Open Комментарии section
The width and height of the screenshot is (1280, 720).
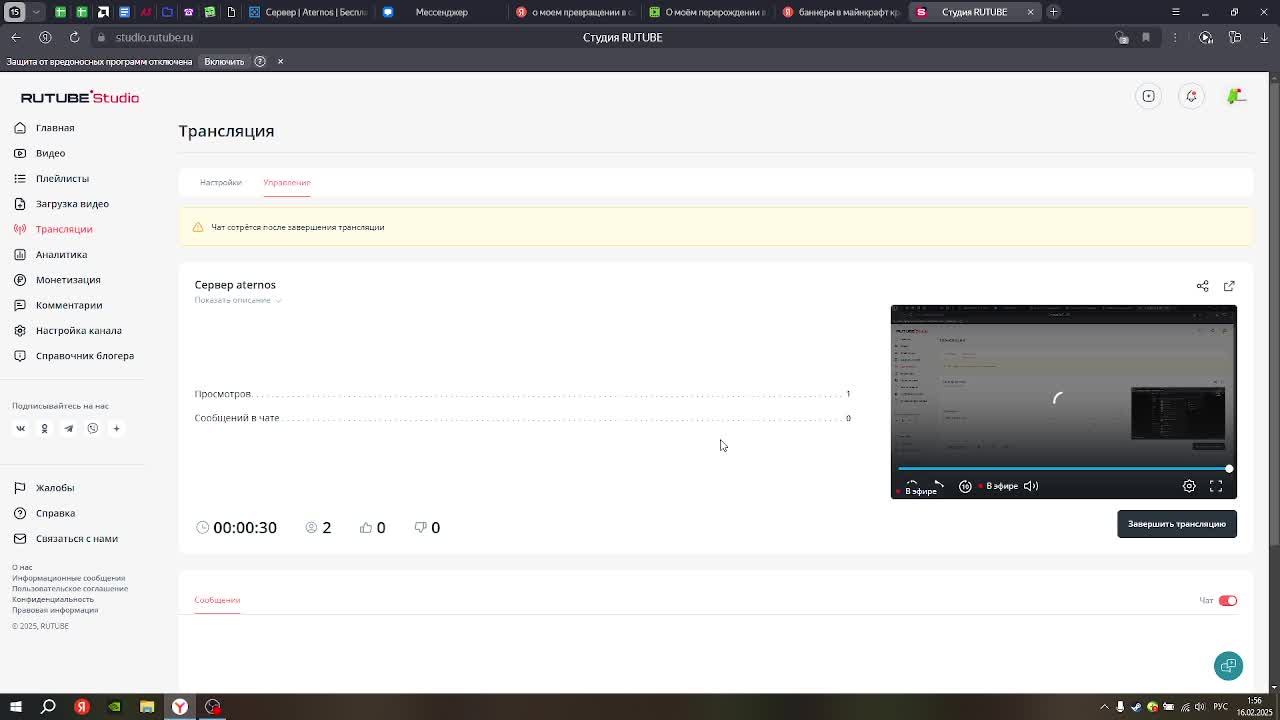pos(58,305)
